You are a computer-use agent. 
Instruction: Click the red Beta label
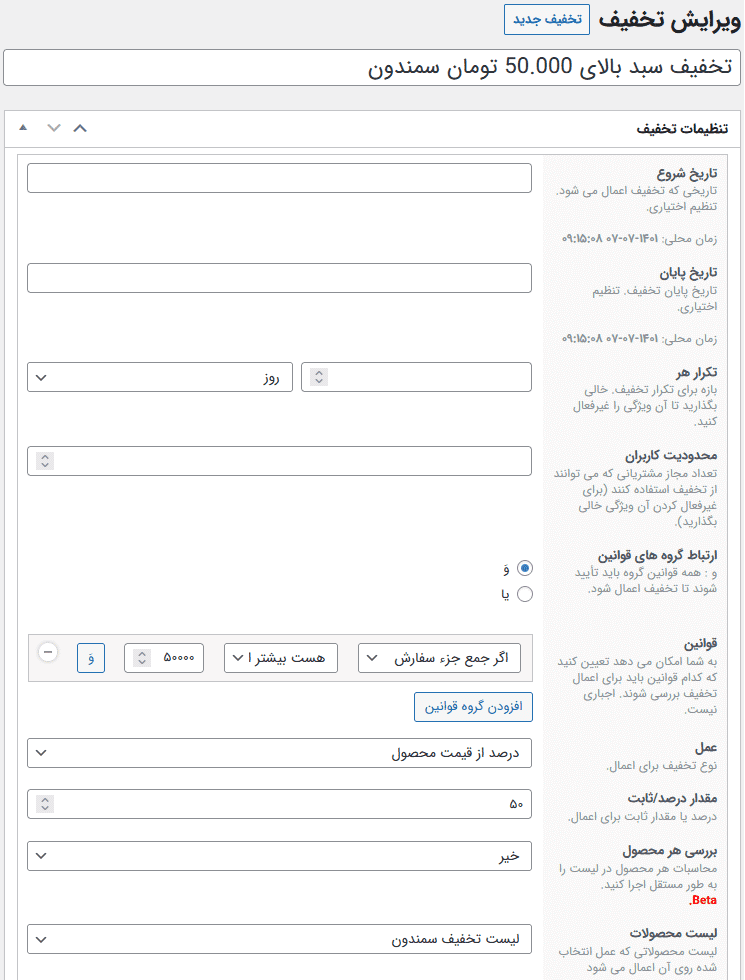tap(702, 900)
